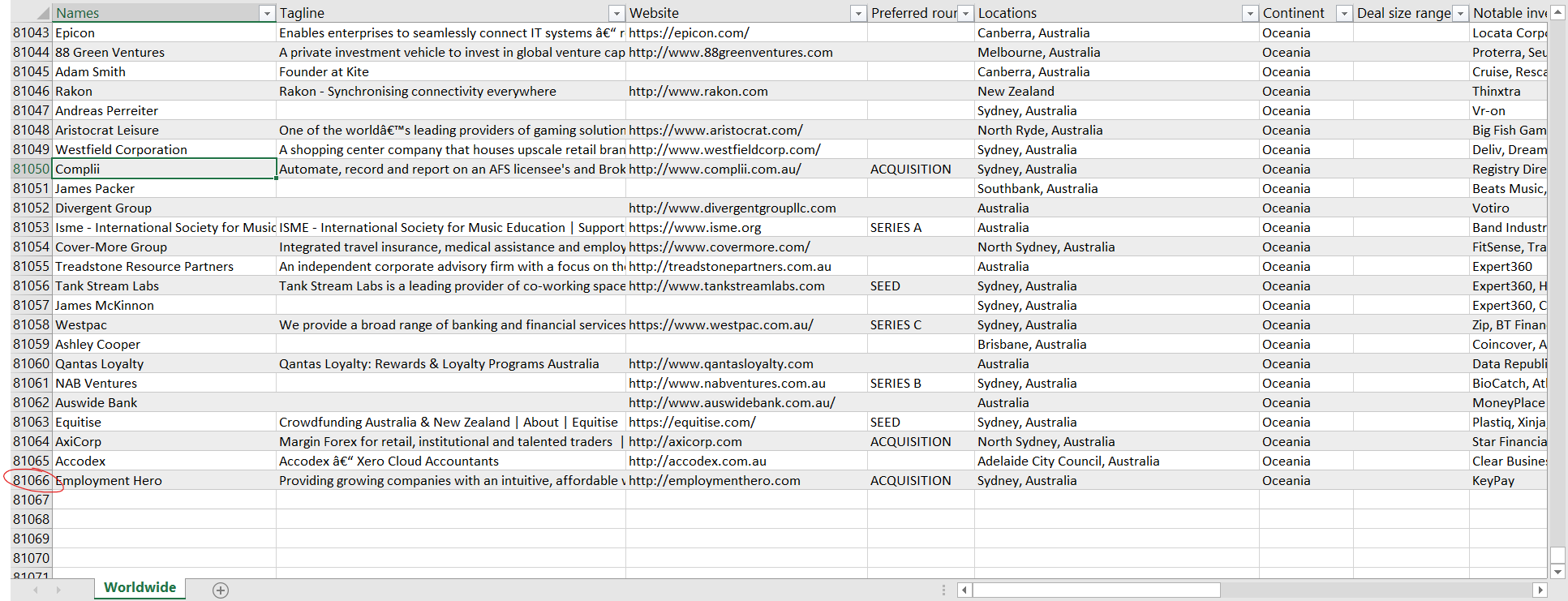This screenshot has width=1568, height=601.
Task: Select the Locations header cell
Action: [1109, 13]
